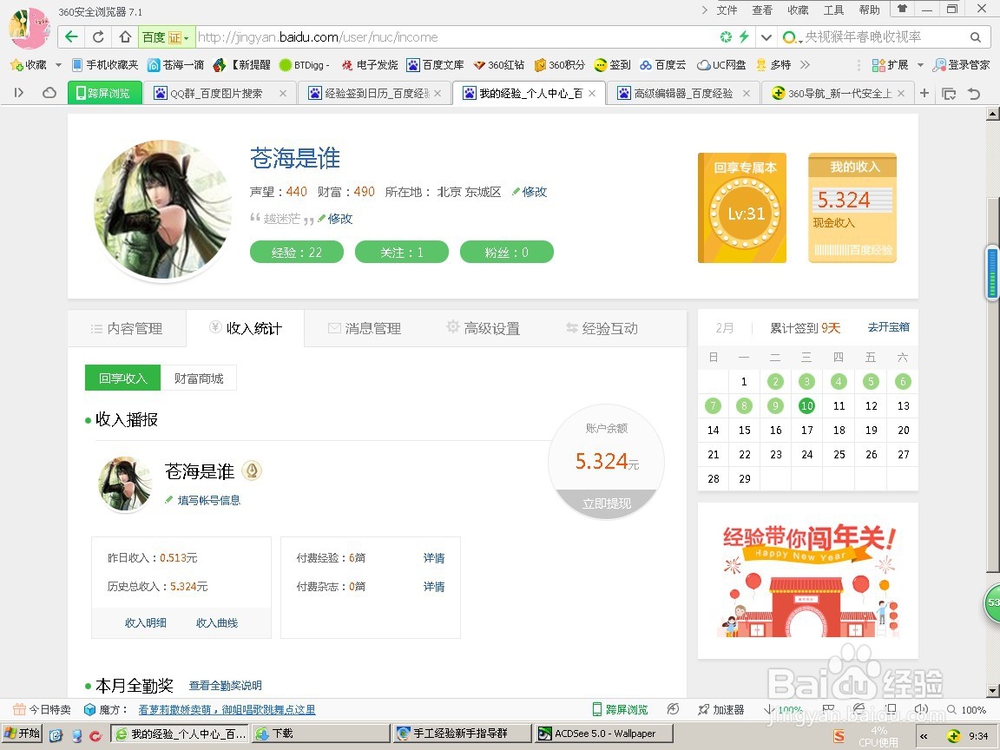Open dropdown arrow next to 扩展
1000x750 pixels.
click(920, 65)
